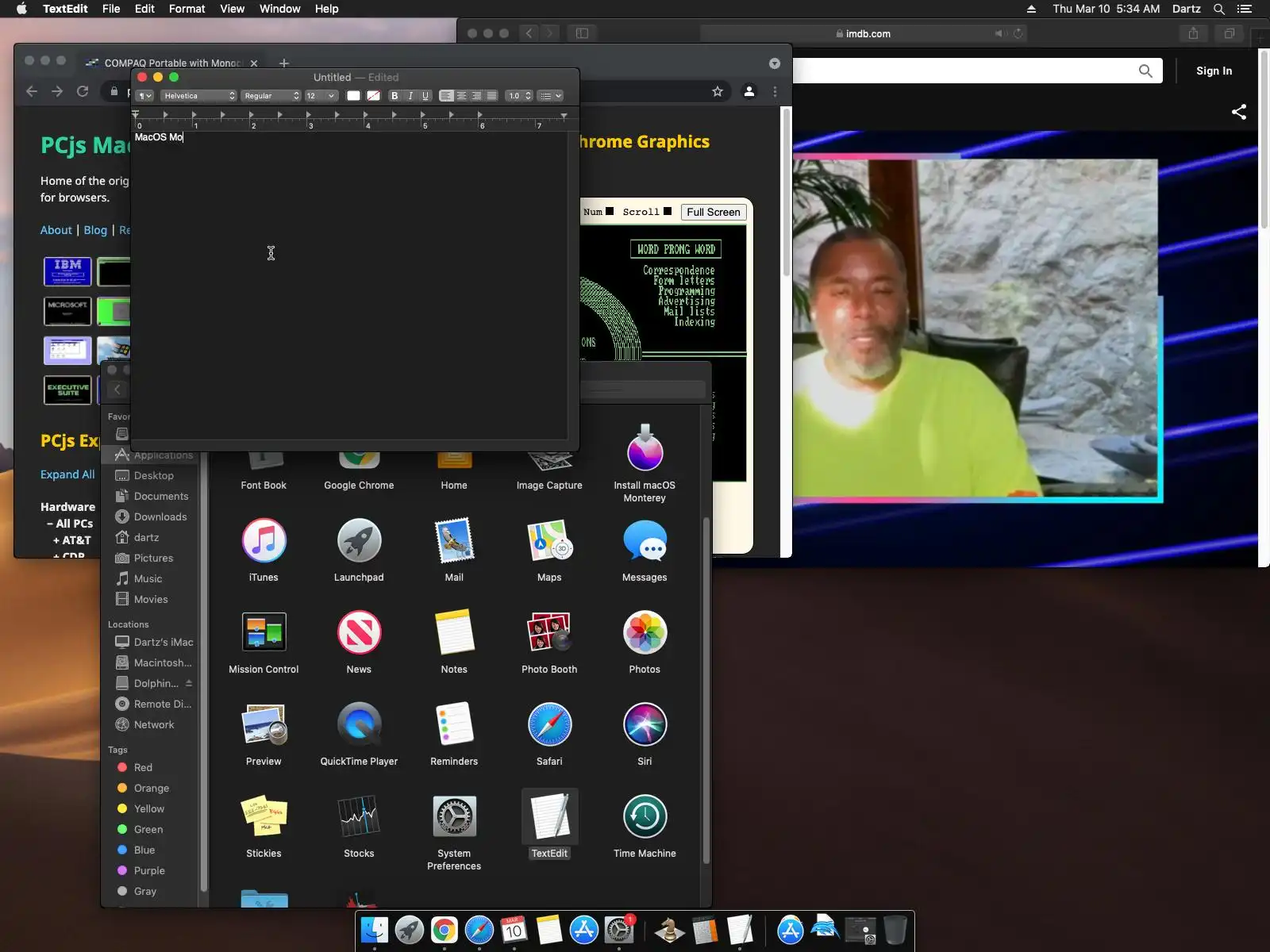Screen dimensions: 1270x952
Task: Toggle italic formatting in TextEdit toolbar
Action: point(410,96)
